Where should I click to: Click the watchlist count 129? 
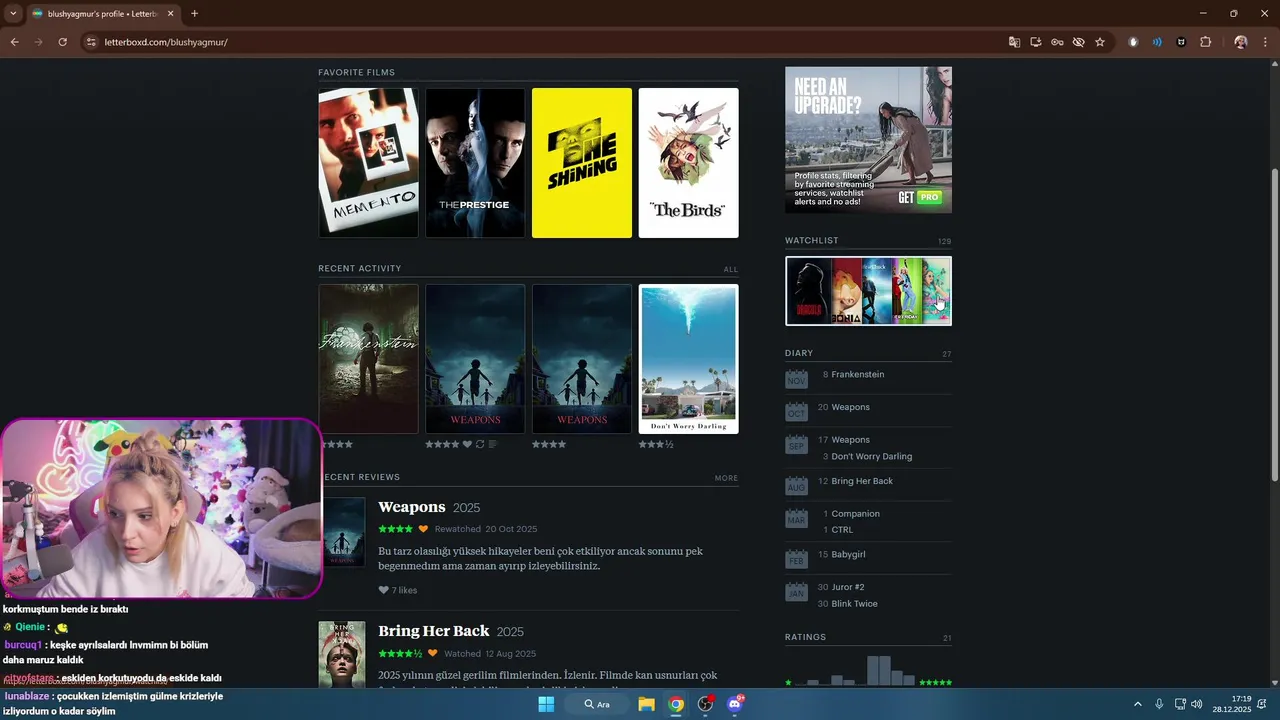(945, 242)
